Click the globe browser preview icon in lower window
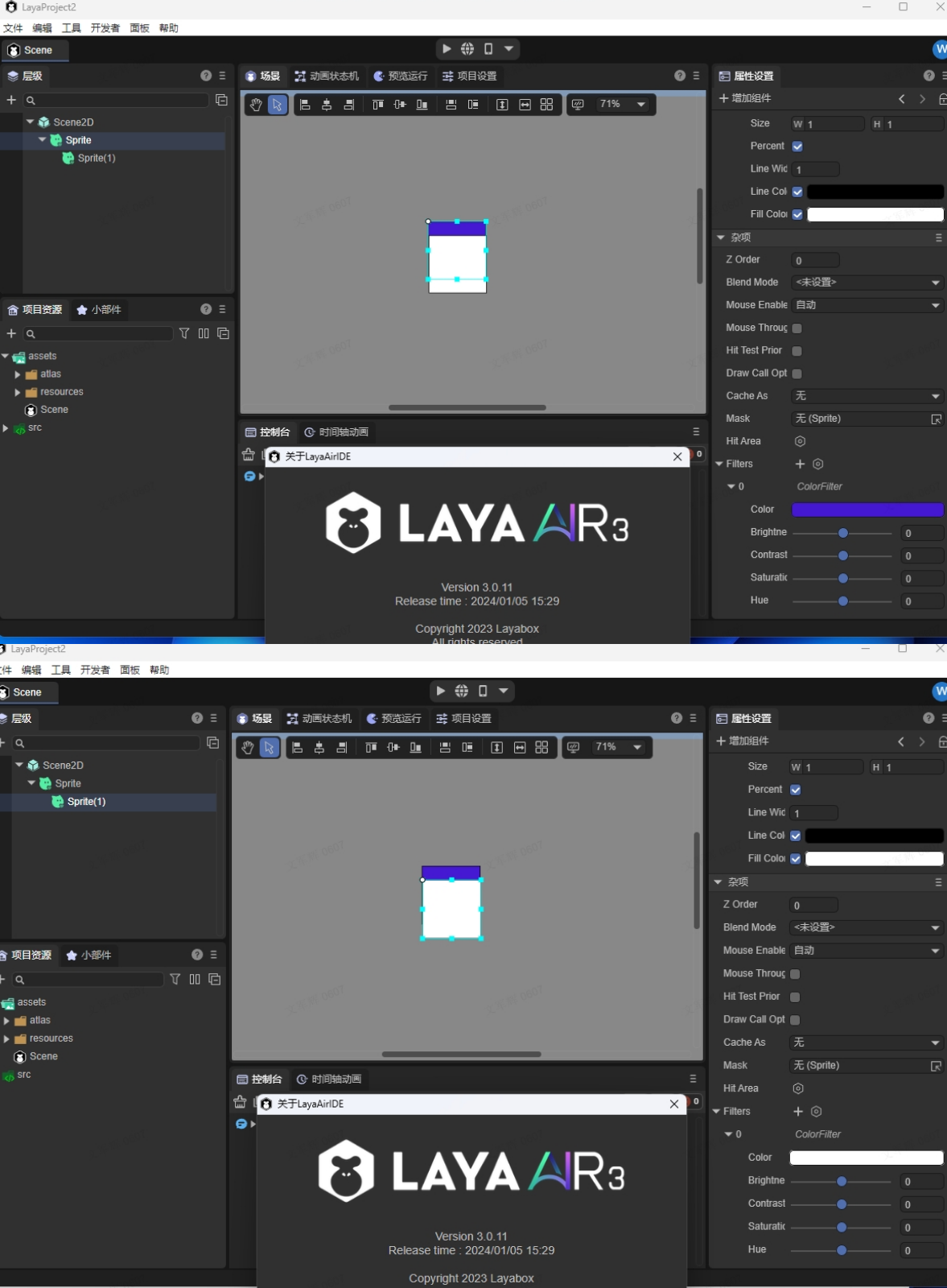This screenshot has width=947, height=1288. coord(461,691)
